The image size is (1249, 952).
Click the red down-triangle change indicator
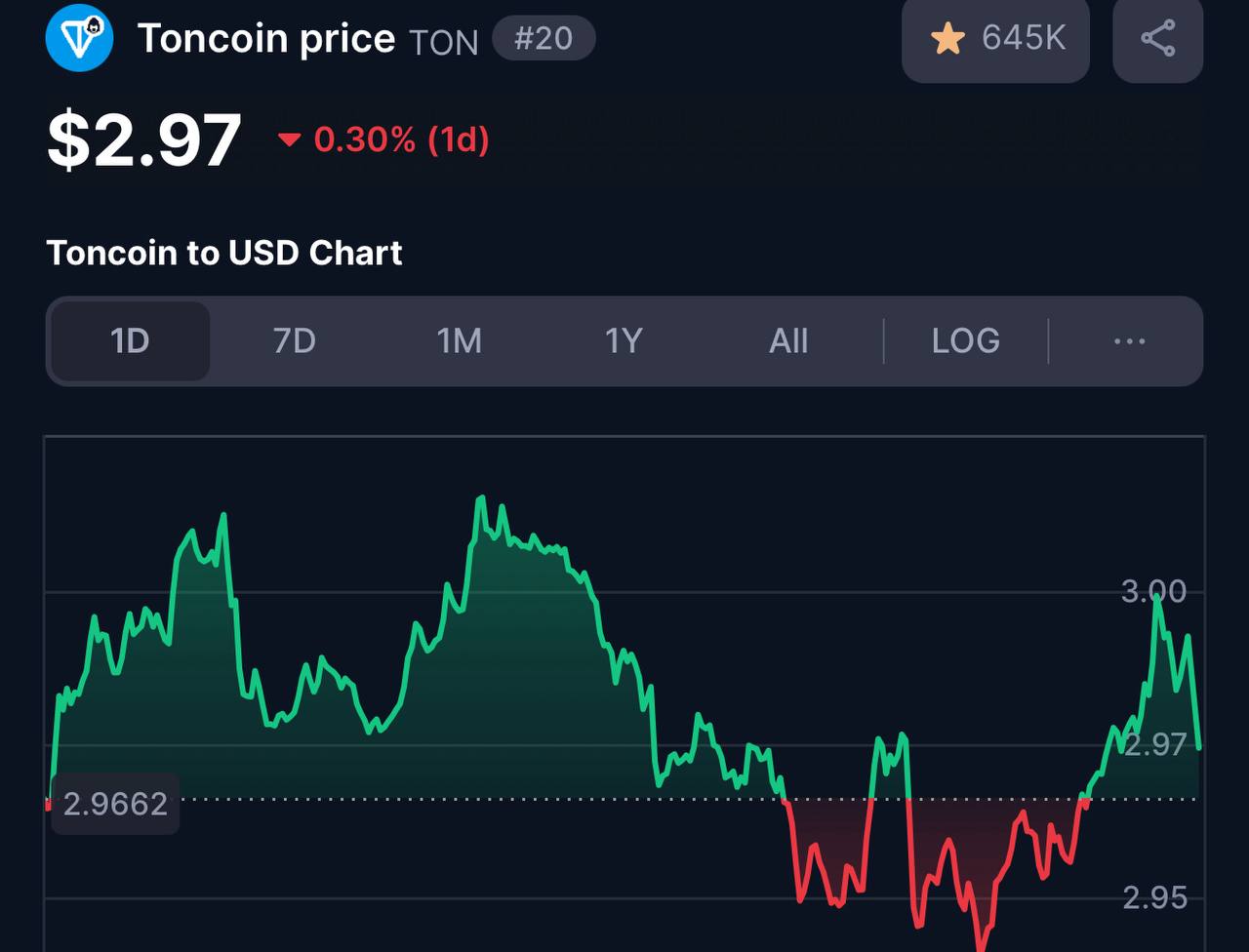[289, 140]
